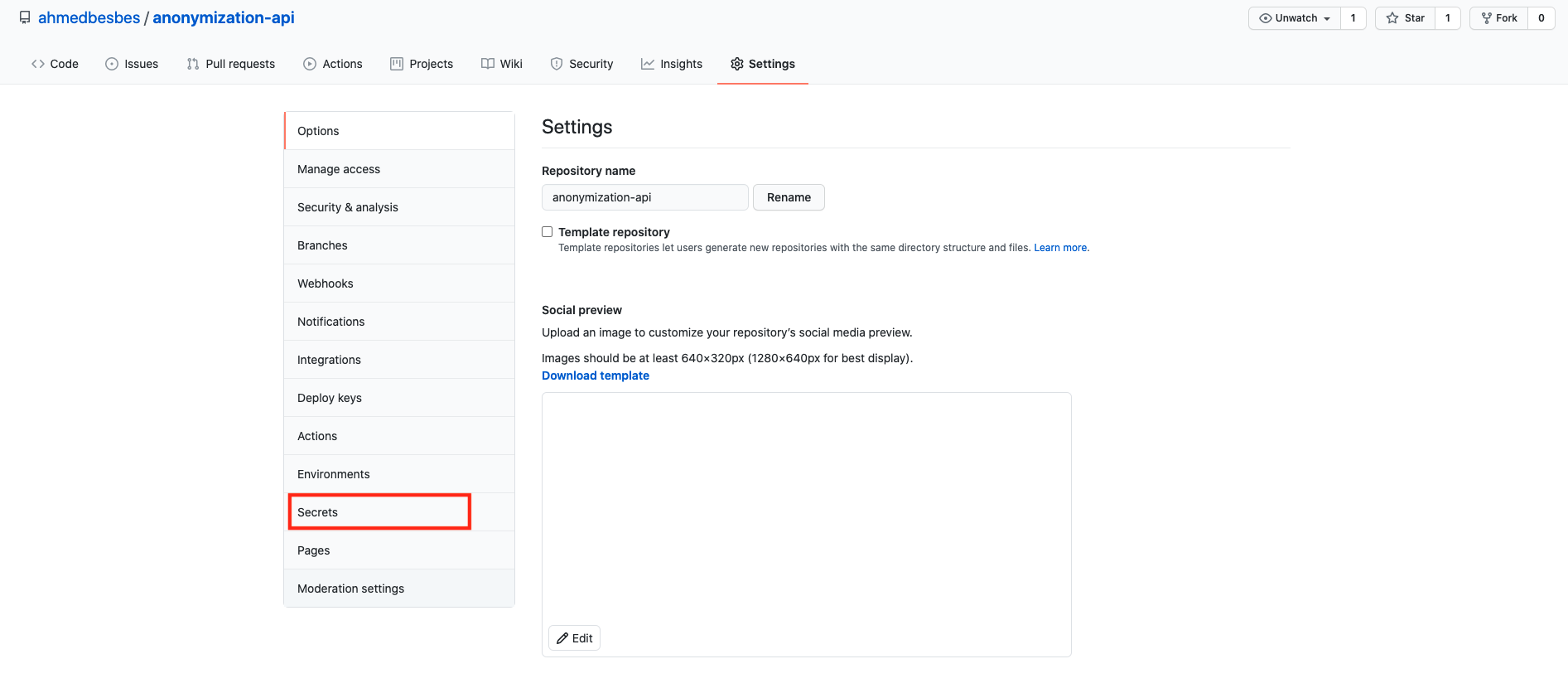Follow the Learn more link
The height and width of the screenshot is (688, 1568).
click(1060, 248)
